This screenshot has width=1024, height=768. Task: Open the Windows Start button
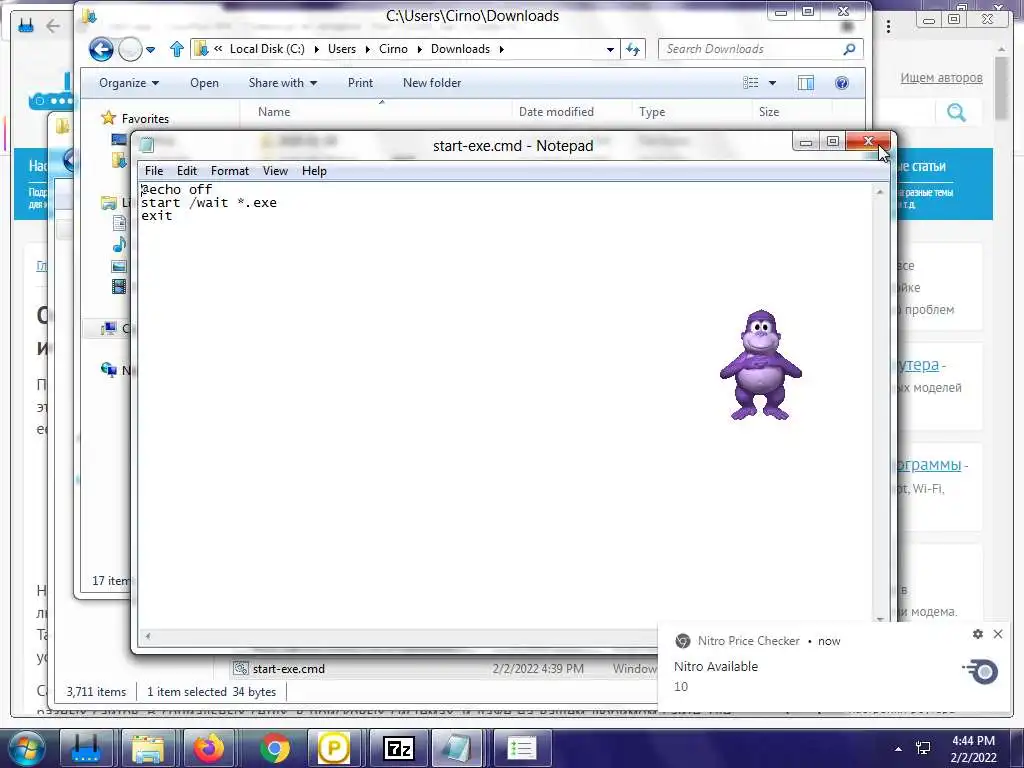[26, 748]
